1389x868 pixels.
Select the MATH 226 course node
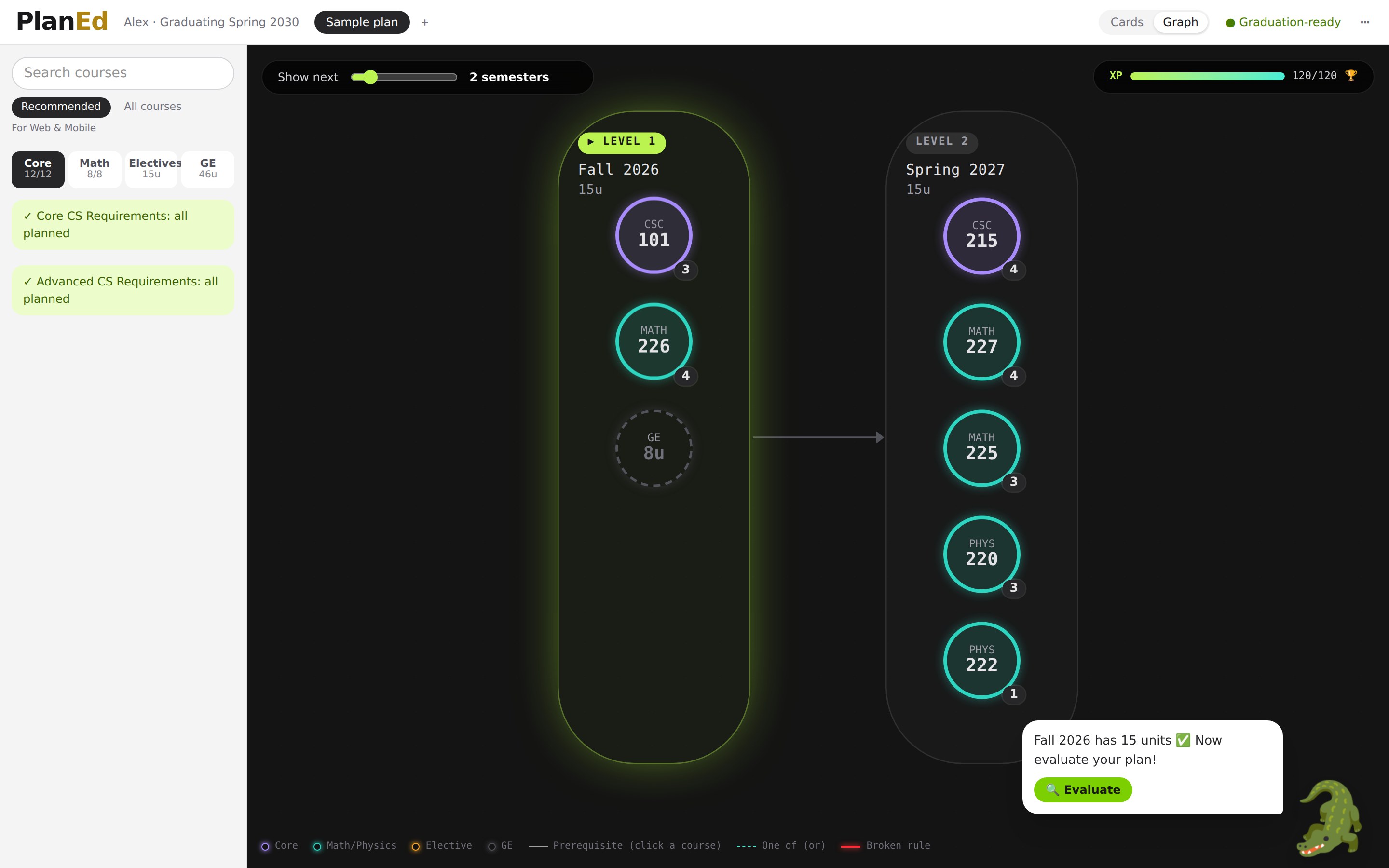pos(654,341)
